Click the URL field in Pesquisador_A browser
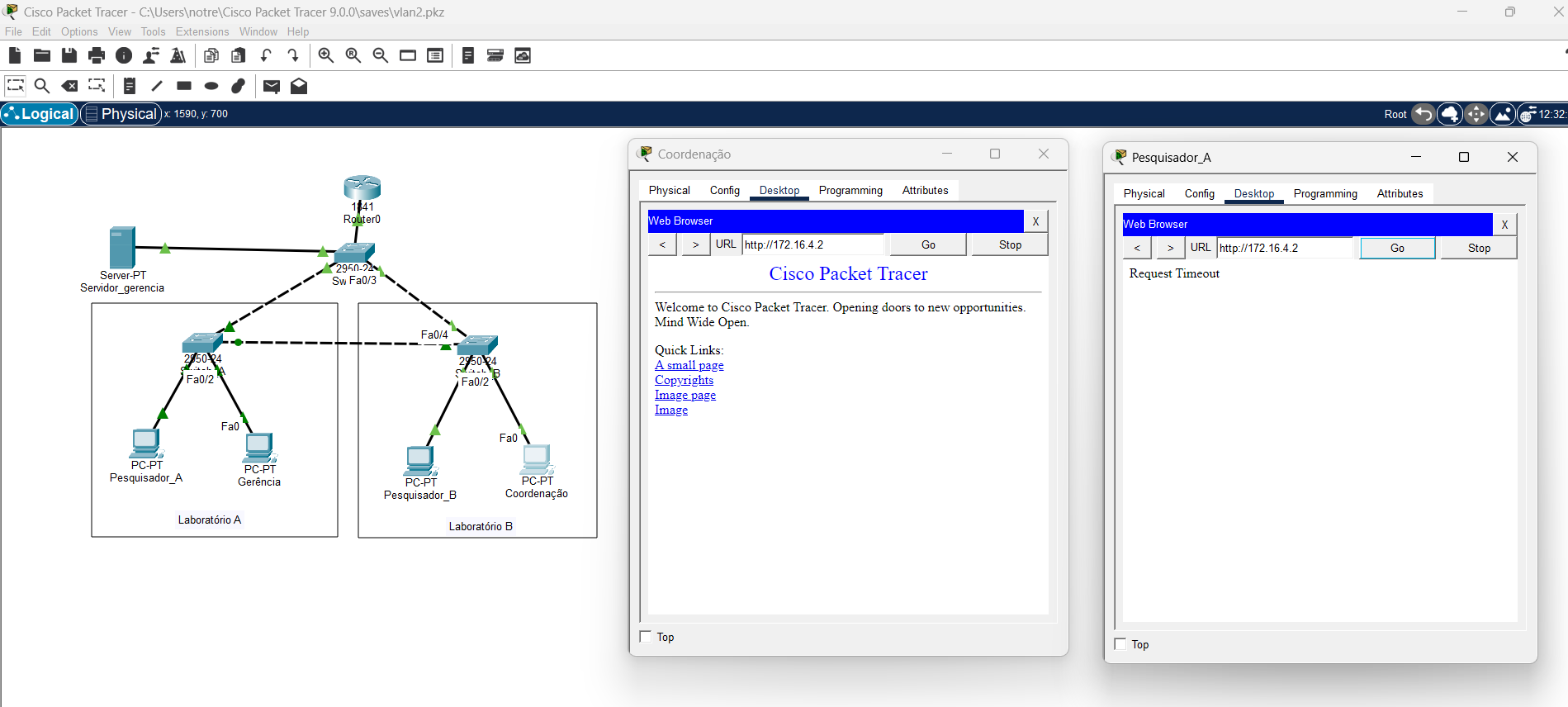This screenshot has width=1568, height=707. [1286, 248]
